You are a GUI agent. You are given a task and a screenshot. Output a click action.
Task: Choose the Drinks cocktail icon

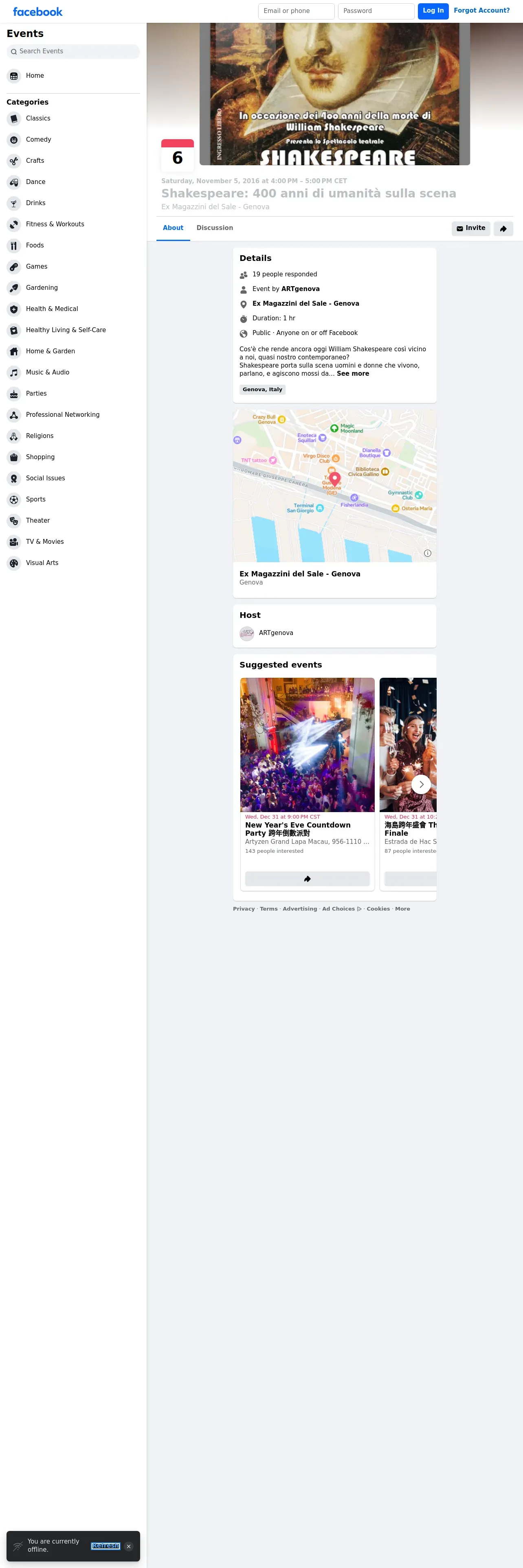click(14, 203)
